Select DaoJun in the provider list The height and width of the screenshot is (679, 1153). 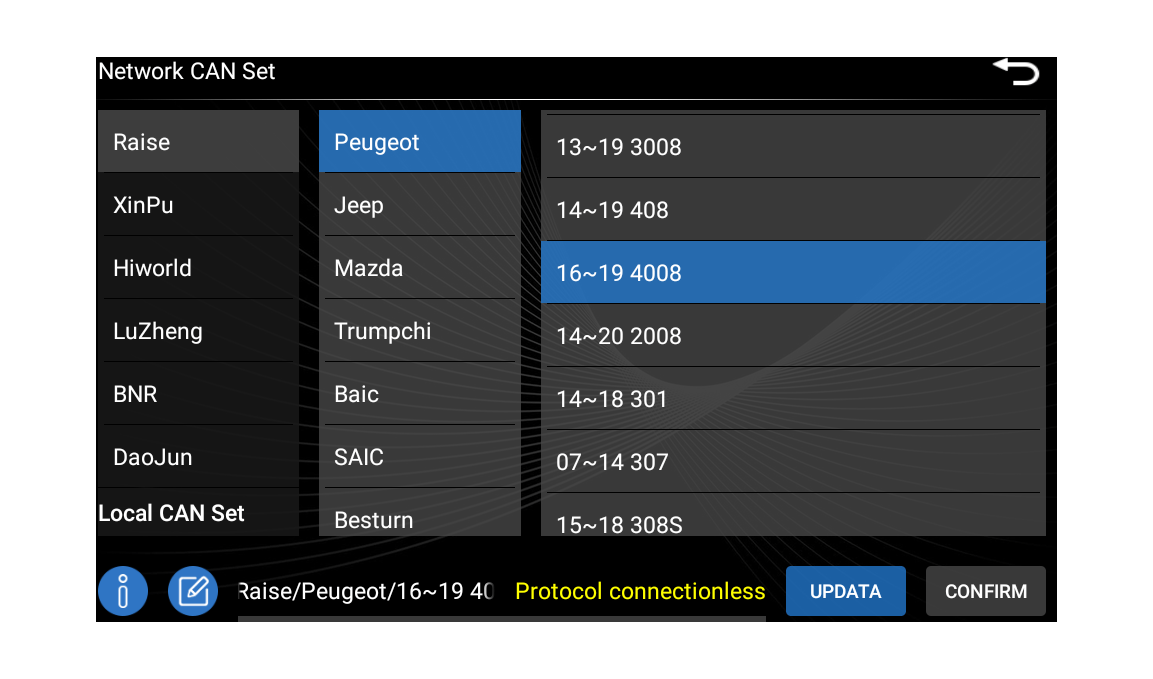(x=198, y=457)
